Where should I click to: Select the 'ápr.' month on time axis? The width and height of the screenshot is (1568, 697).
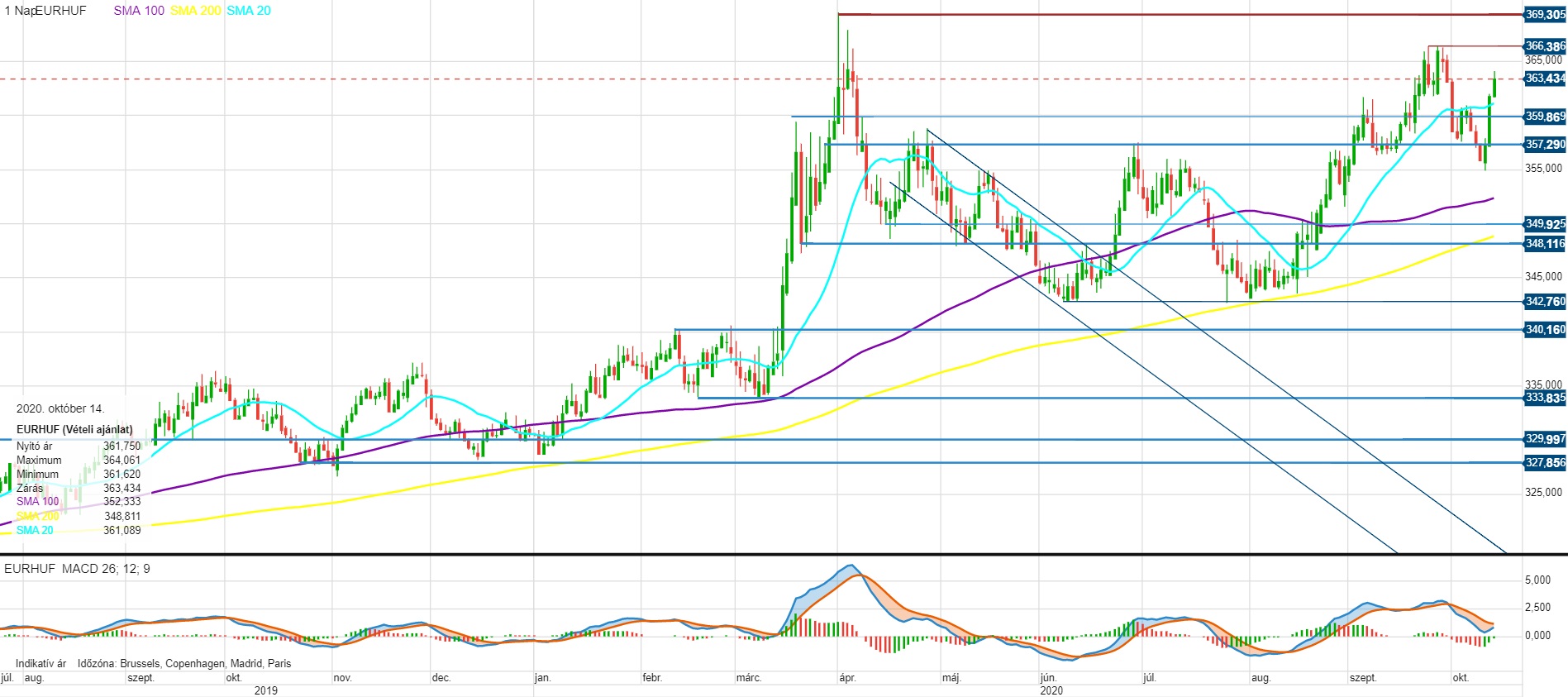tap(847, 678)
